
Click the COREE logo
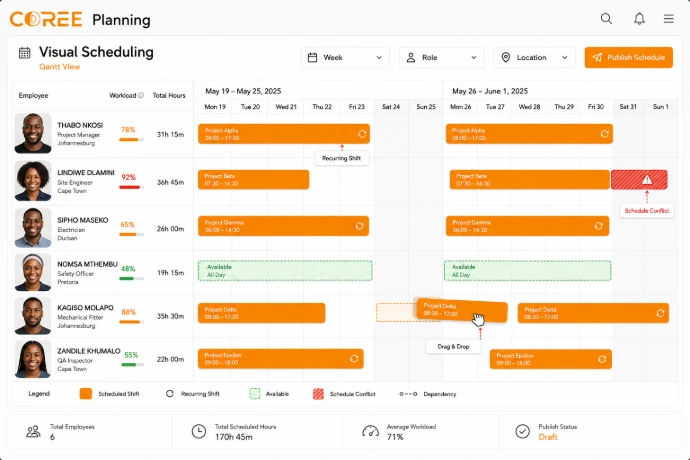click(x=46, y=19)
